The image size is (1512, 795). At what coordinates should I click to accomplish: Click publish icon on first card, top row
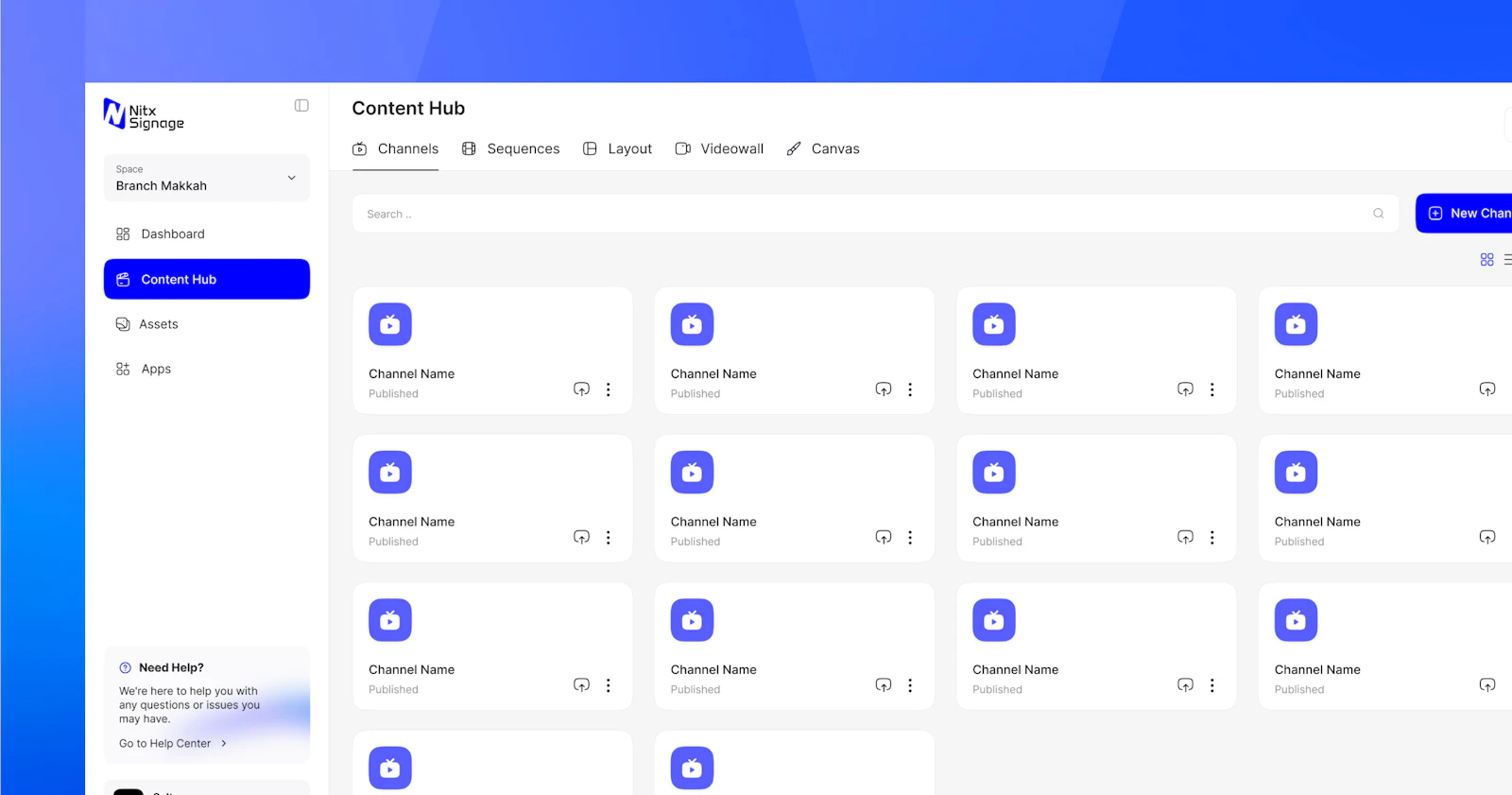point(581,389)
